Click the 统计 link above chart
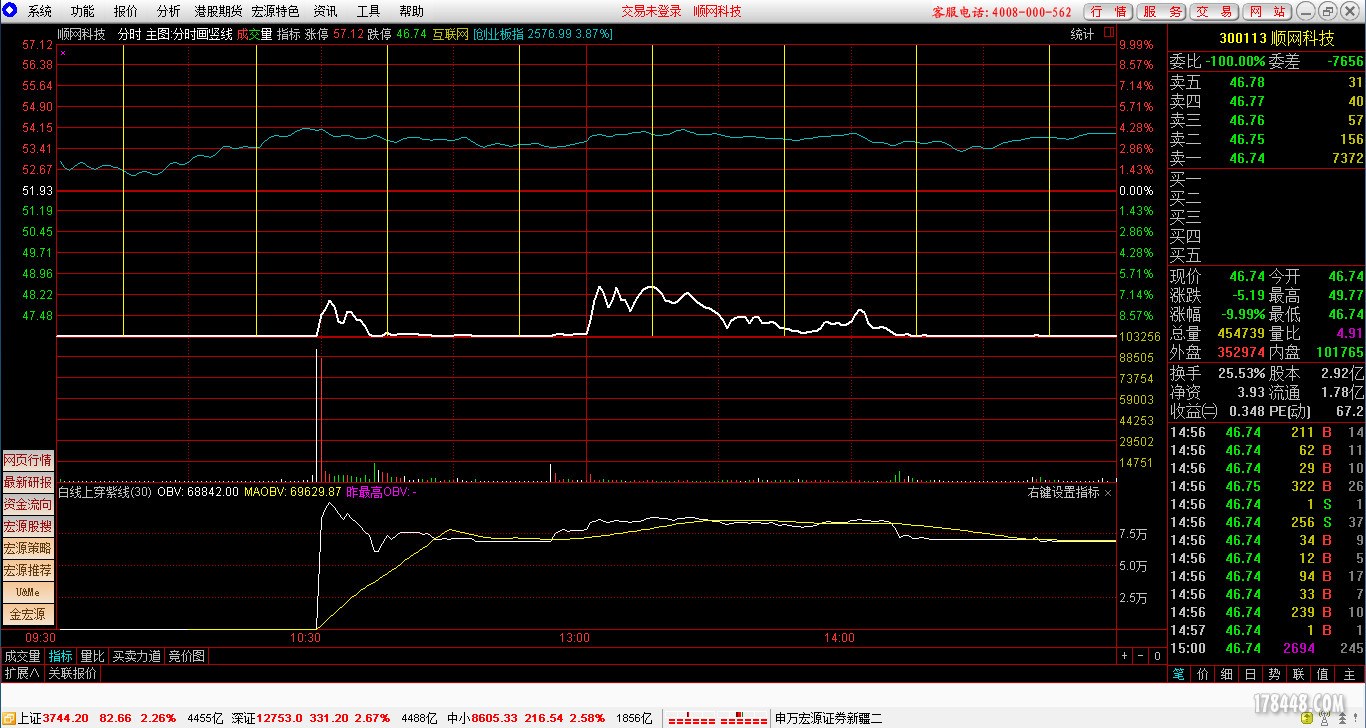 tap(1082, 34)
